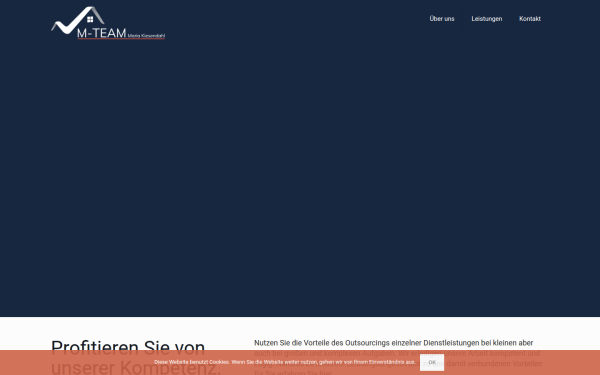Open the Über uns menu item
This screenshot has height=375, width=600.
click(442, 19)
